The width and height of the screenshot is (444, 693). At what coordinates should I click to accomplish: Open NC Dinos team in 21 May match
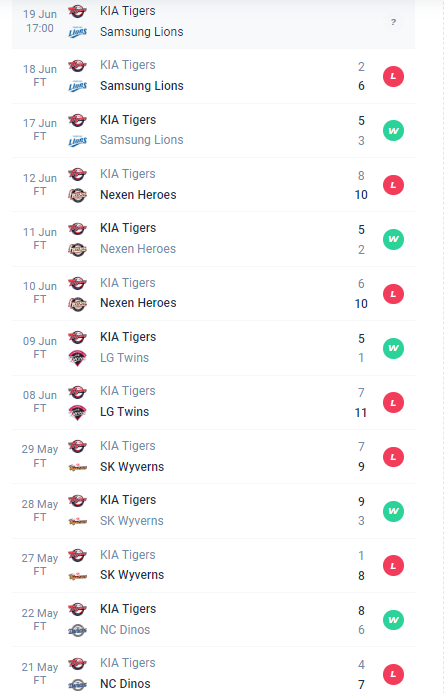click(x=125, y=684)
